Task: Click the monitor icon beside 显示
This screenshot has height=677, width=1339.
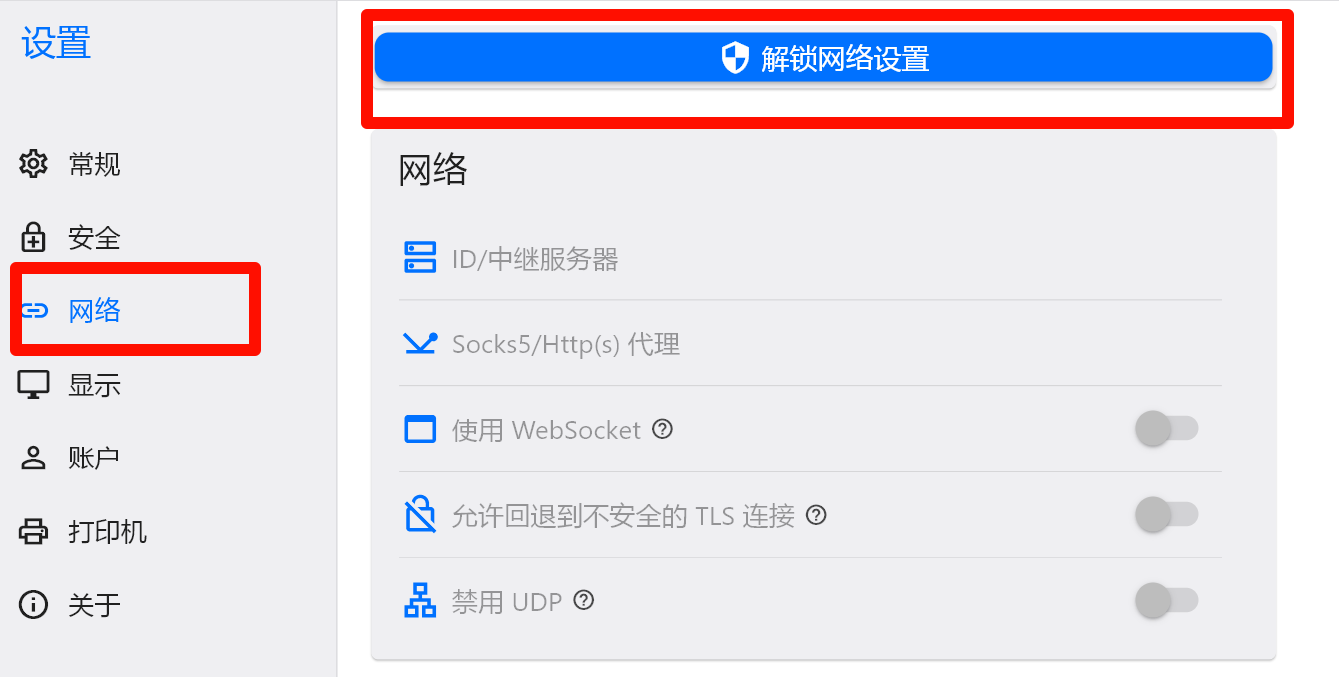Action: (x=34, y=385)
